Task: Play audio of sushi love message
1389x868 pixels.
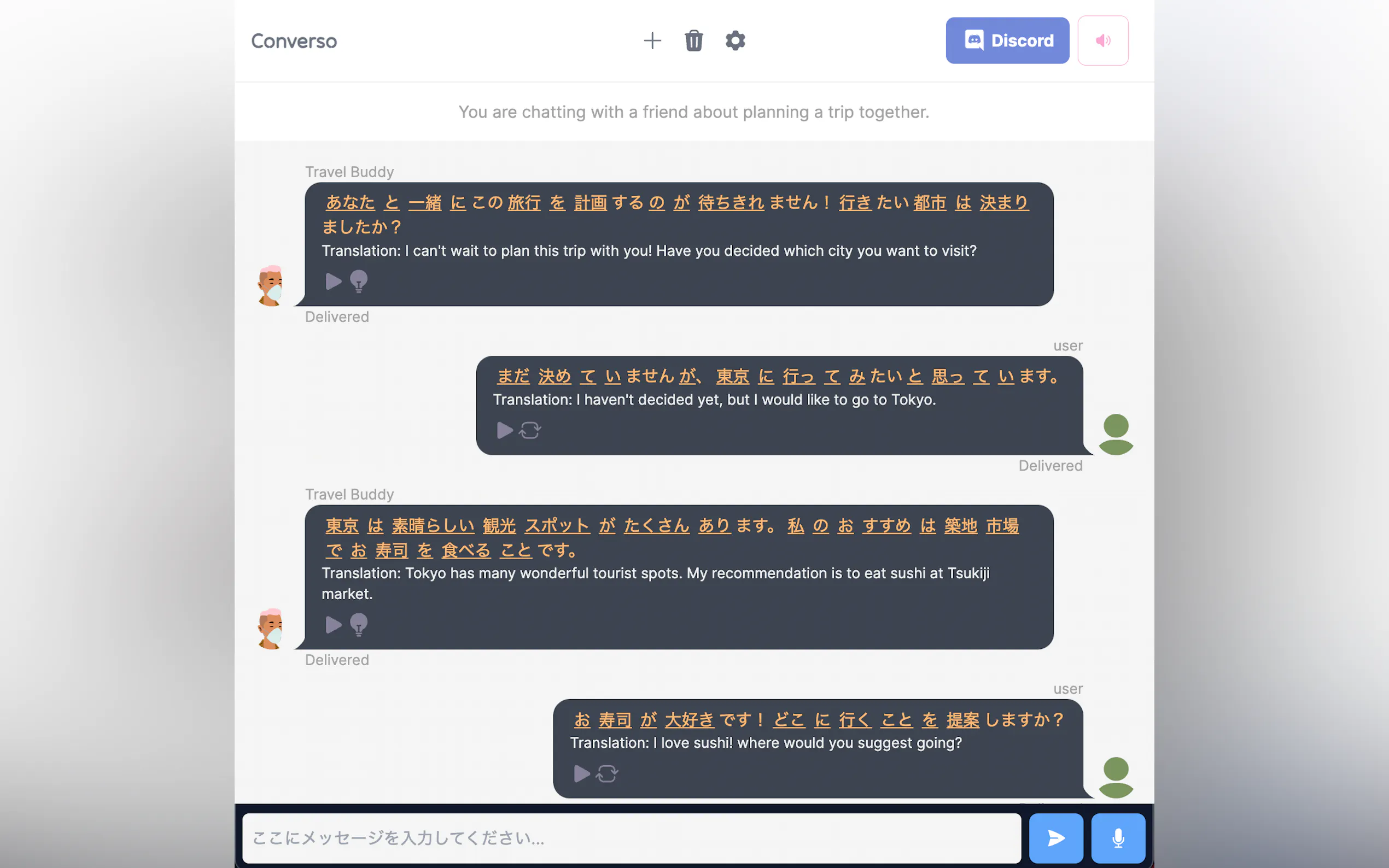Action: click(582, 774)
